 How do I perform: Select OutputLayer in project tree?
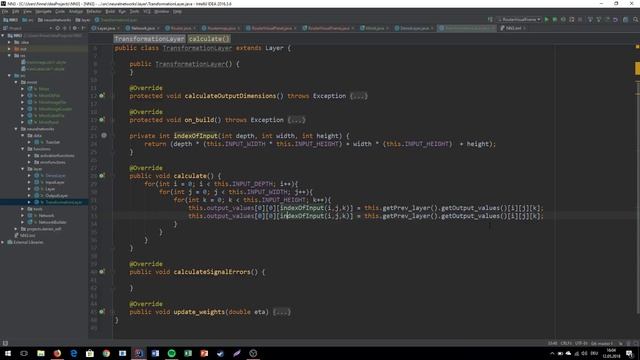point(56,196)
